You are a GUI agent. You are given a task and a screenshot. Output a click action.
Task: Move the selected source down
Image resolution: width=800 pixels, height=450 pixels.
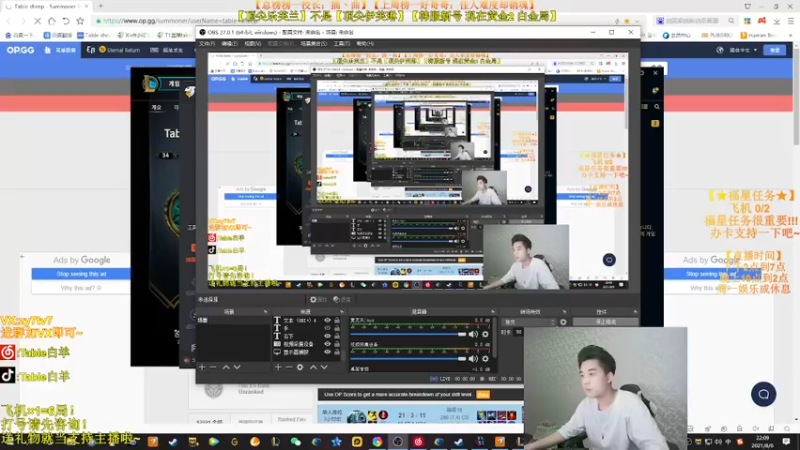point(324,367)
